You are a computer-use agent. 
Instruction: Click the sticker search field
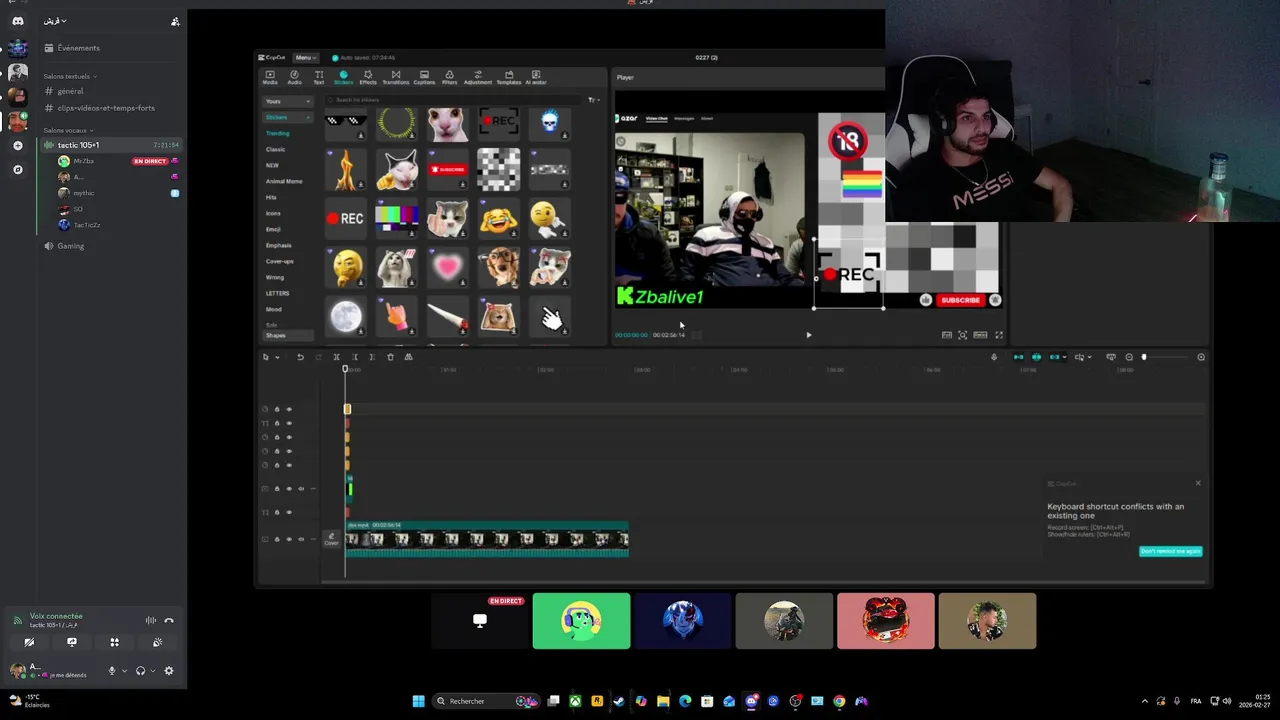click(x=455, y=100)
